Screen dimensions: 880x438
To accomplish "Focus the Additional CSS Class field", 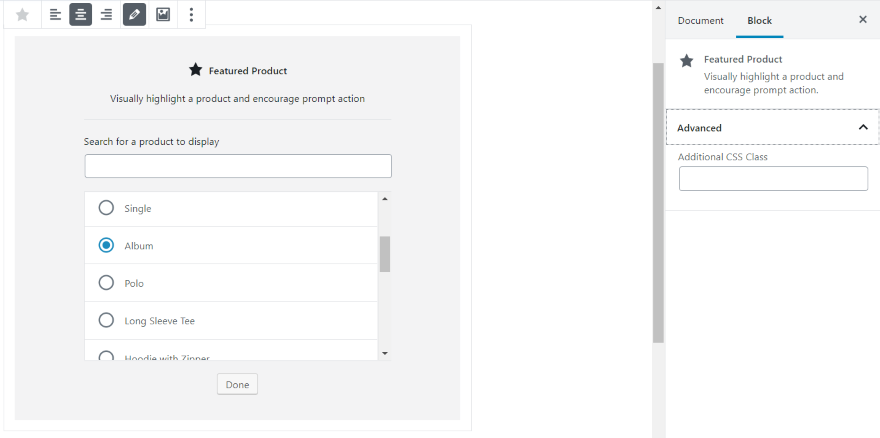I will [x=773, y=179].
